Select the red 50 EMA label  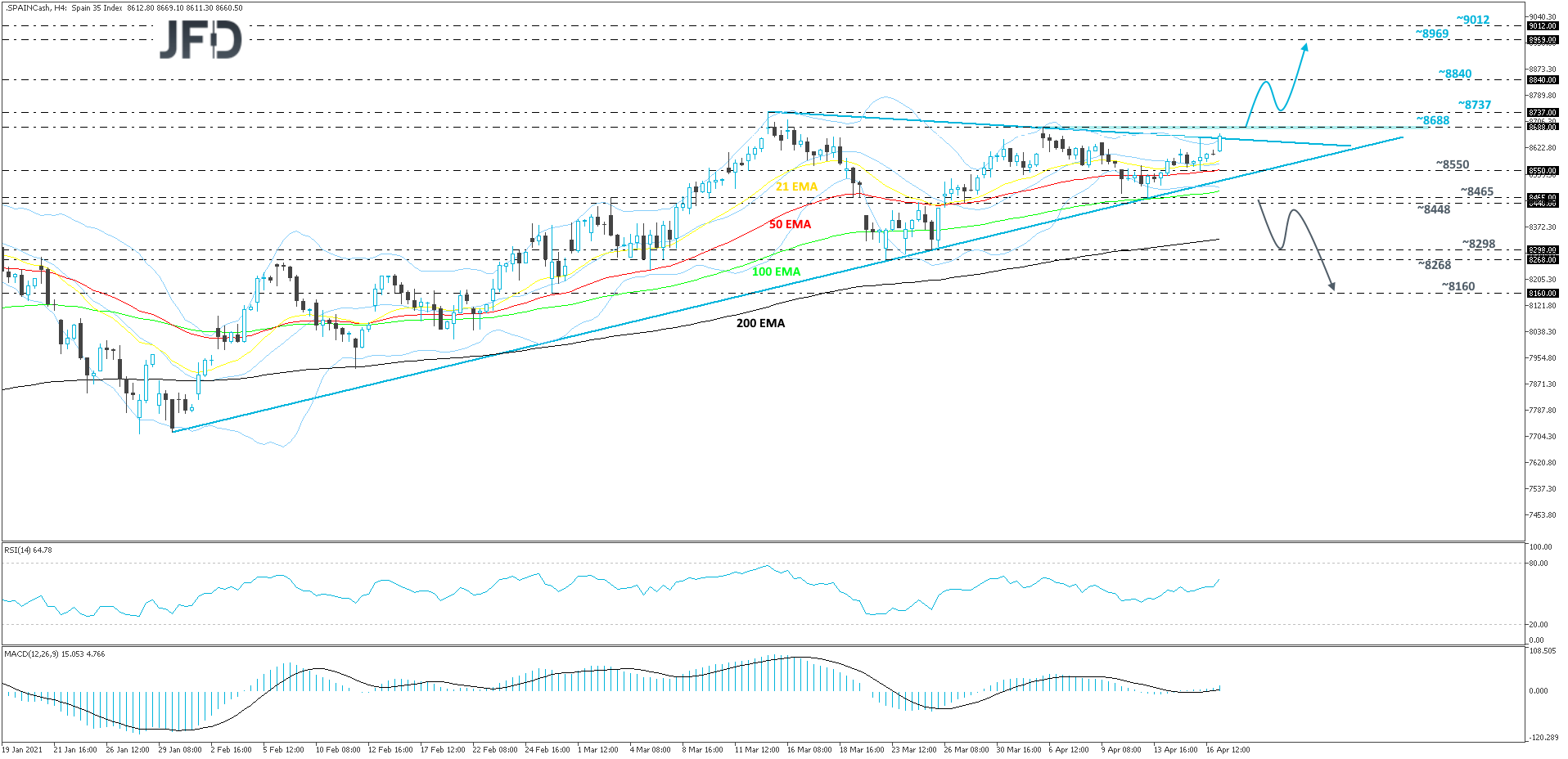[790, 223]
